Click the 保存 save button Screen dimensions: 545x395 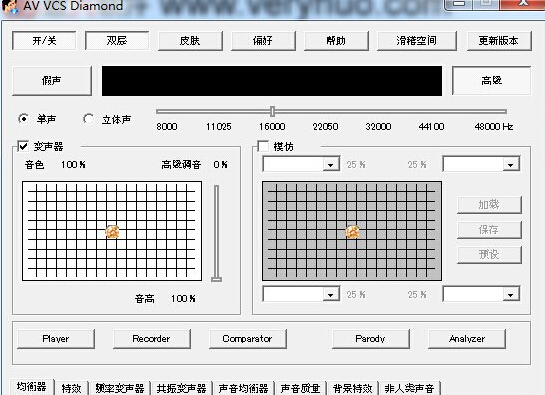tap(489, 229)
